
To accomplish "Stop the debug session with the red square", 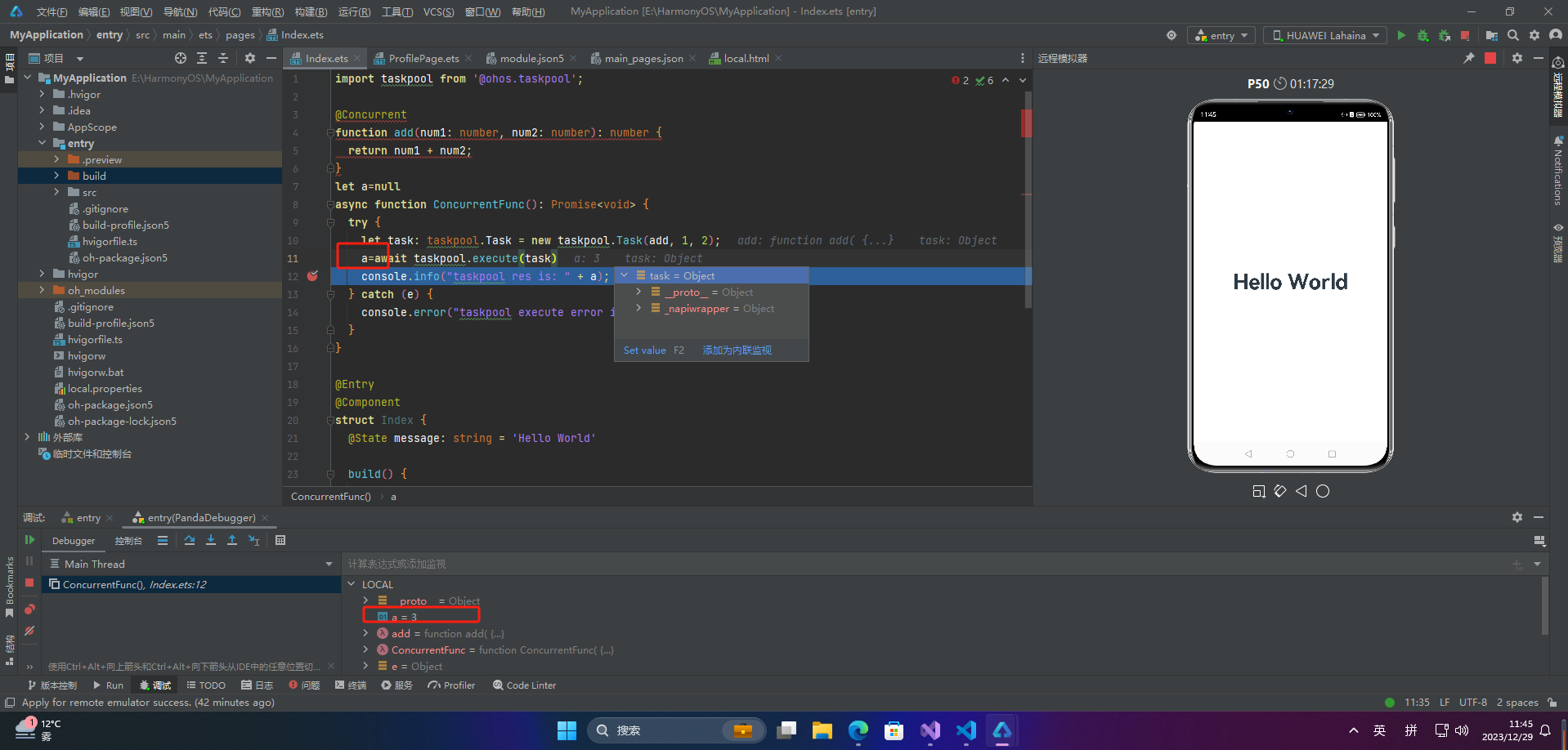I will [29, 583].
